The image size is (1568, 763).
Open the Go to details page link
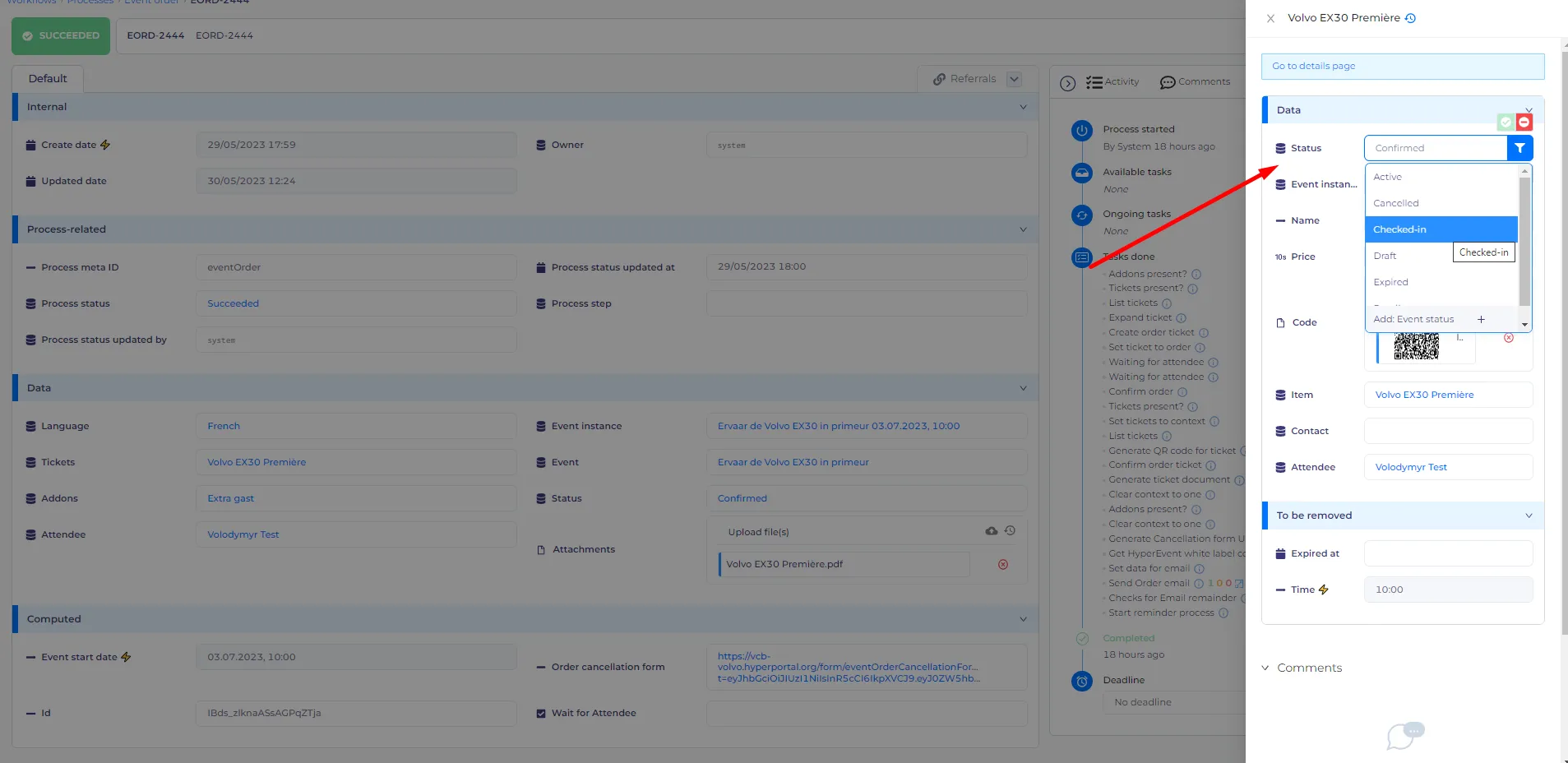click(1403, 66)
